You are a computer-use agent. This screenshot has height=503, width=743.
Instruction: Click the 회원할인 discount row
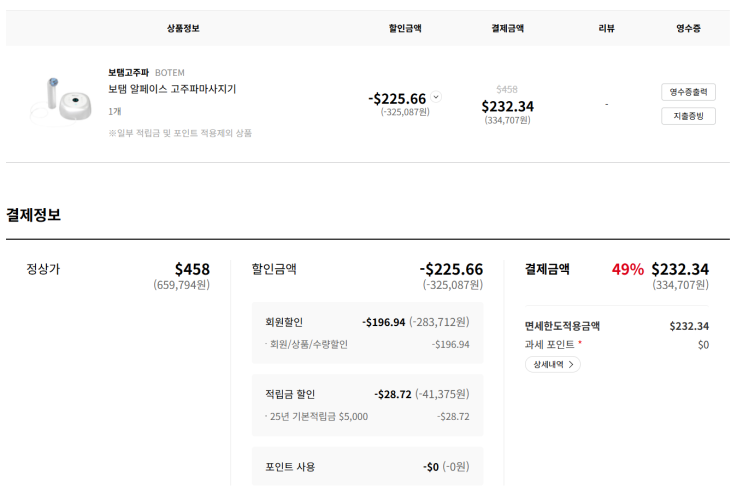point(367,322)
